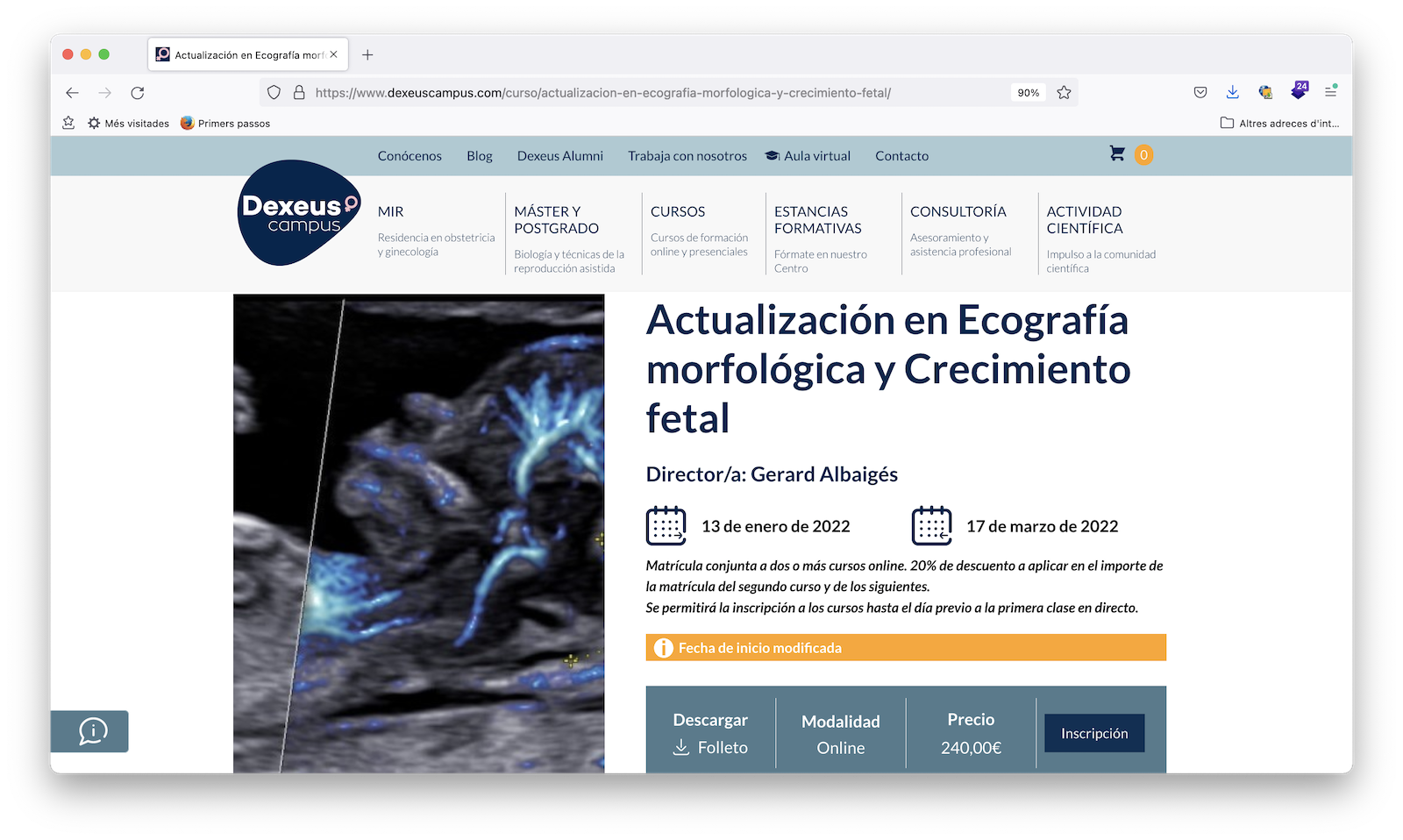Image resolution: width=1403 pixels, height=840 pixels.
Task: Reload the current page
Action: click(x=138, y=93)
